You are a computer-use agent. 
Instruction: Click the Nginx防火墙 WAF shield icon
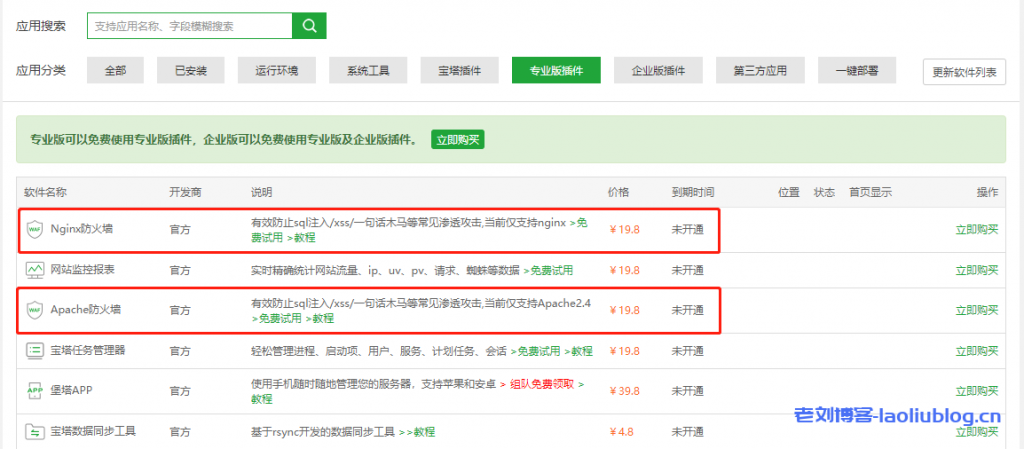(x=34, y=230)
